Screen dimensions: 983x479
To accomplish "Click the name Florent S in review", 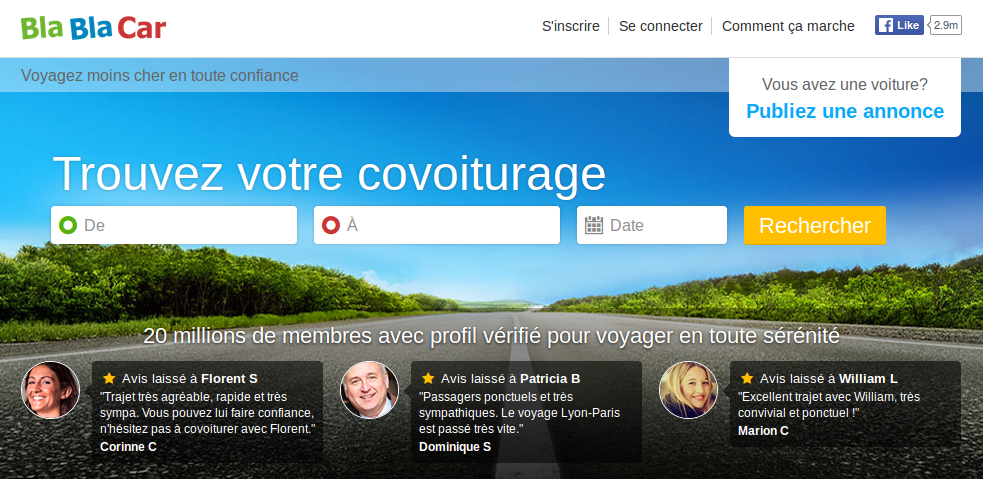I will tap(229, 379).
